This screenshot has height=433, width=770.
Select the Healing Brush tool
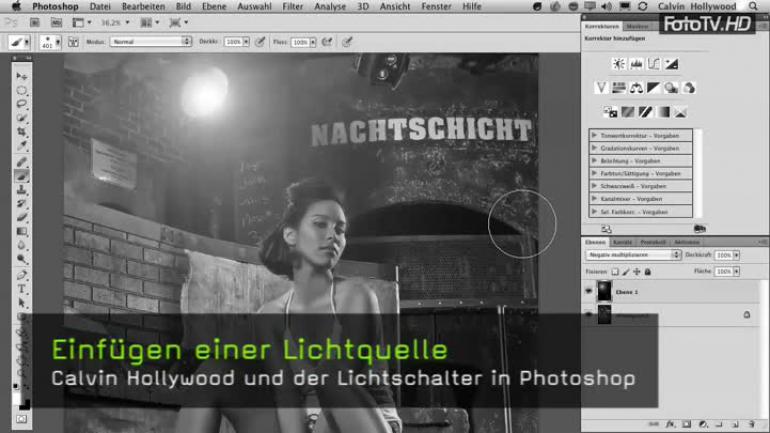pos(22,162)
